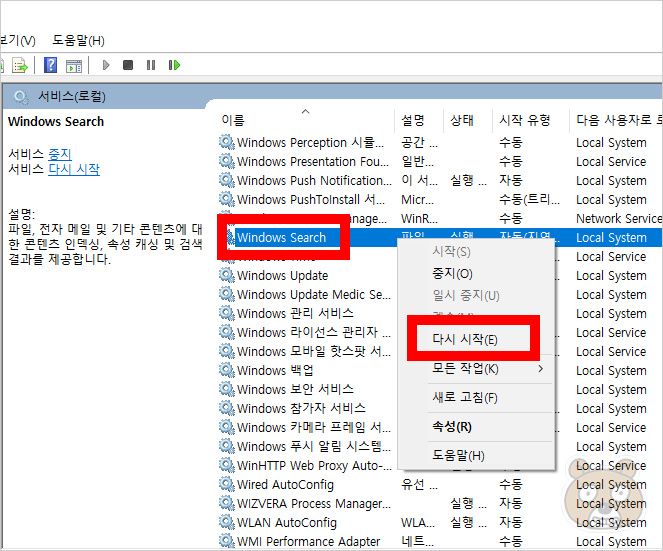Select Windows 백업 service row
The height and width of the screenshot is (551, 663).
[275, 370]
